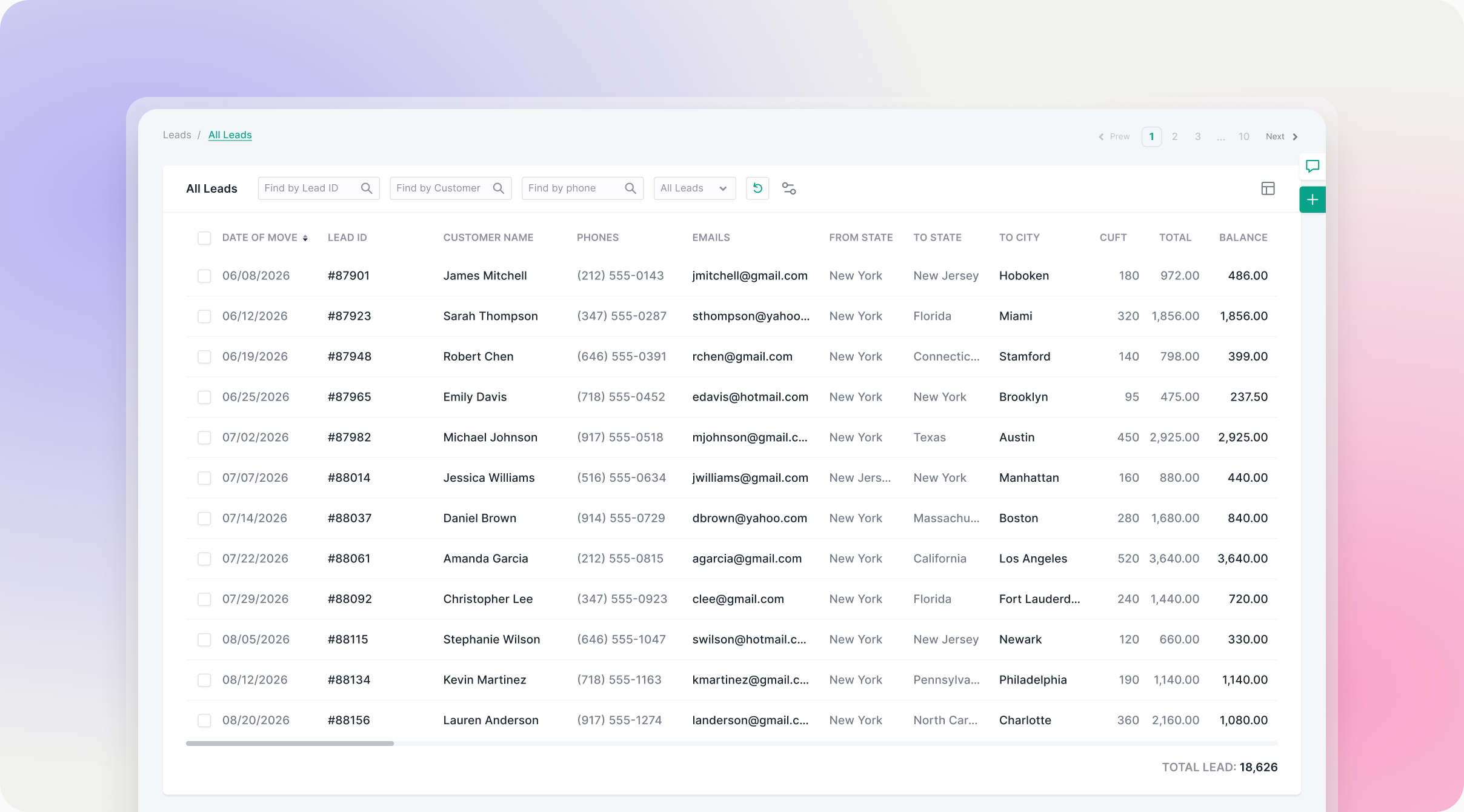This screenshot has width=1464, height=812.
Task: Go to page 3 in pagination
Action: click(x=1197, y=137)
